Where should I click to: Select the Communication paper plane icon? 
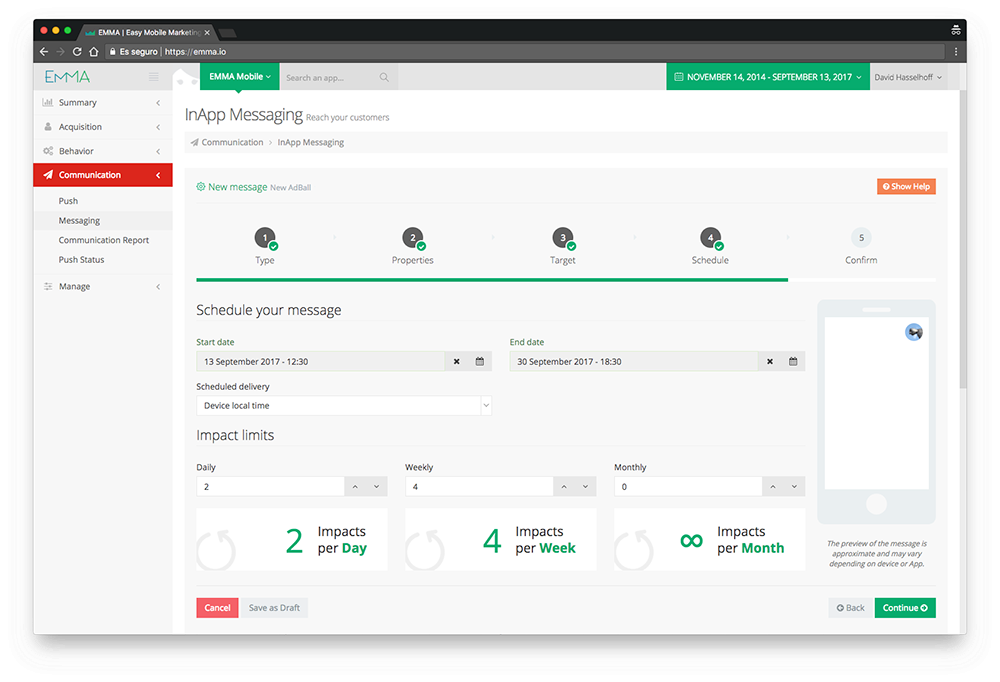point(46,174)
